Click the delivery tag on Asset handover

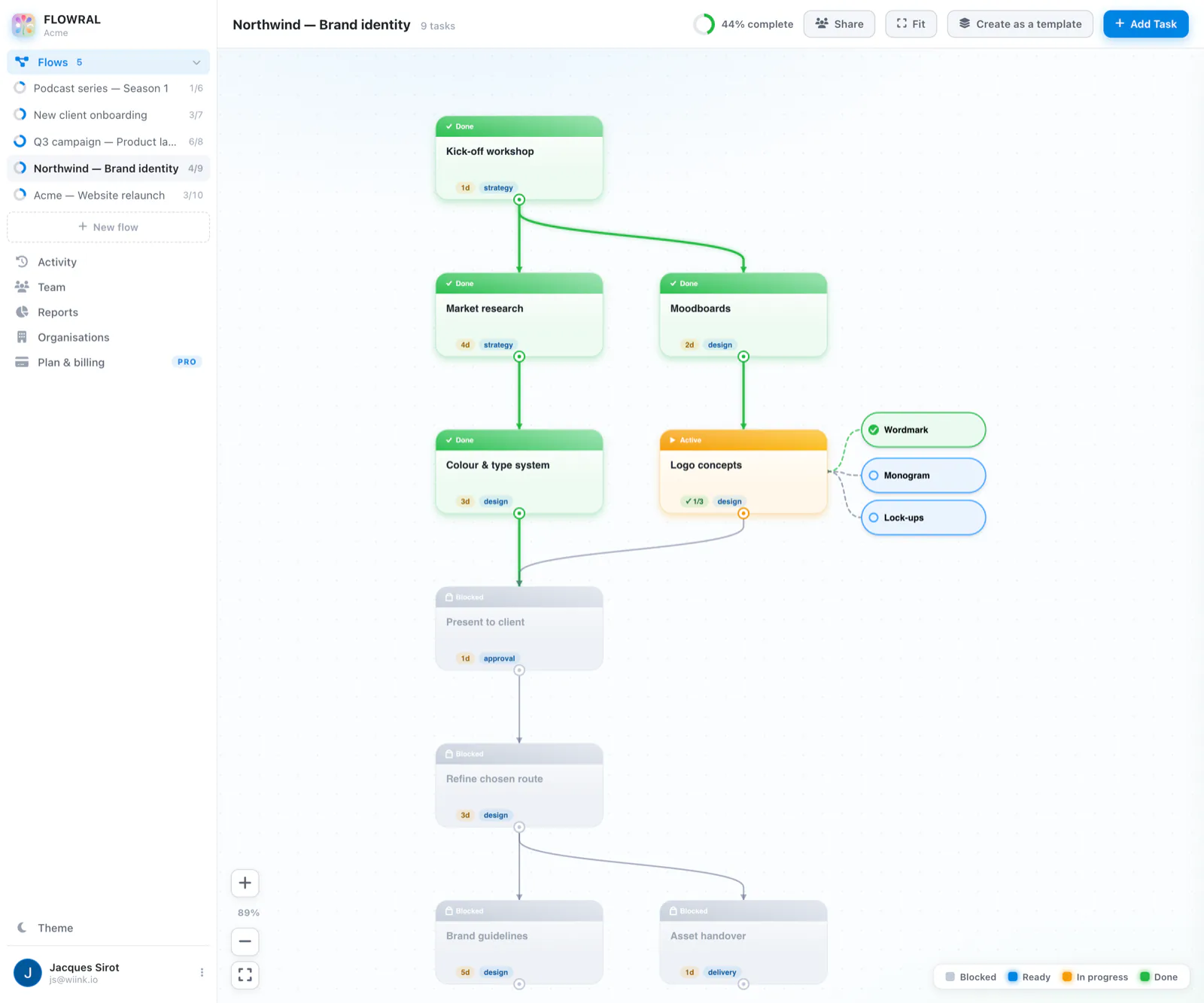(722, 972)
